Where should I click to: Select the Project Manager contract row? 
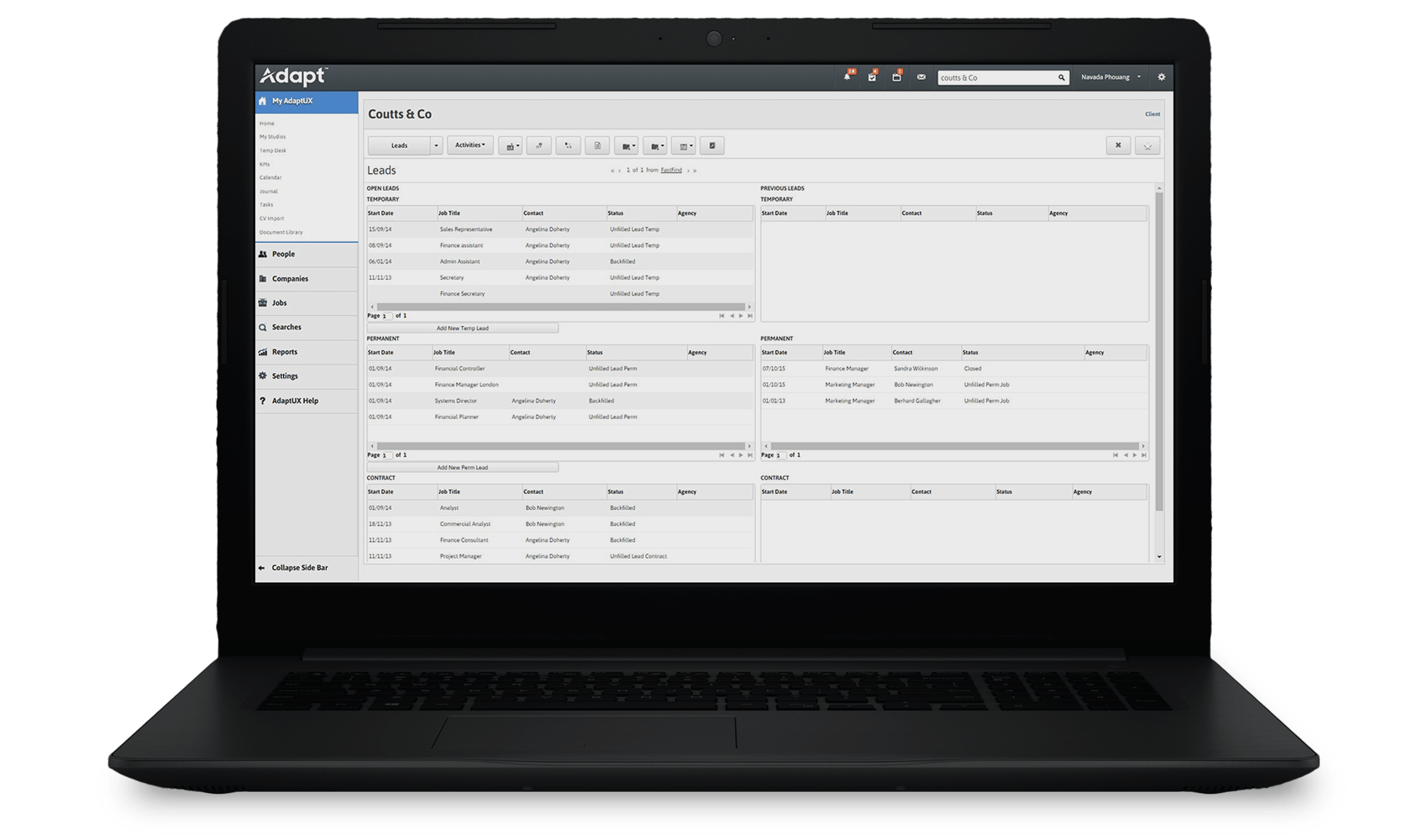tap(560, 557)
